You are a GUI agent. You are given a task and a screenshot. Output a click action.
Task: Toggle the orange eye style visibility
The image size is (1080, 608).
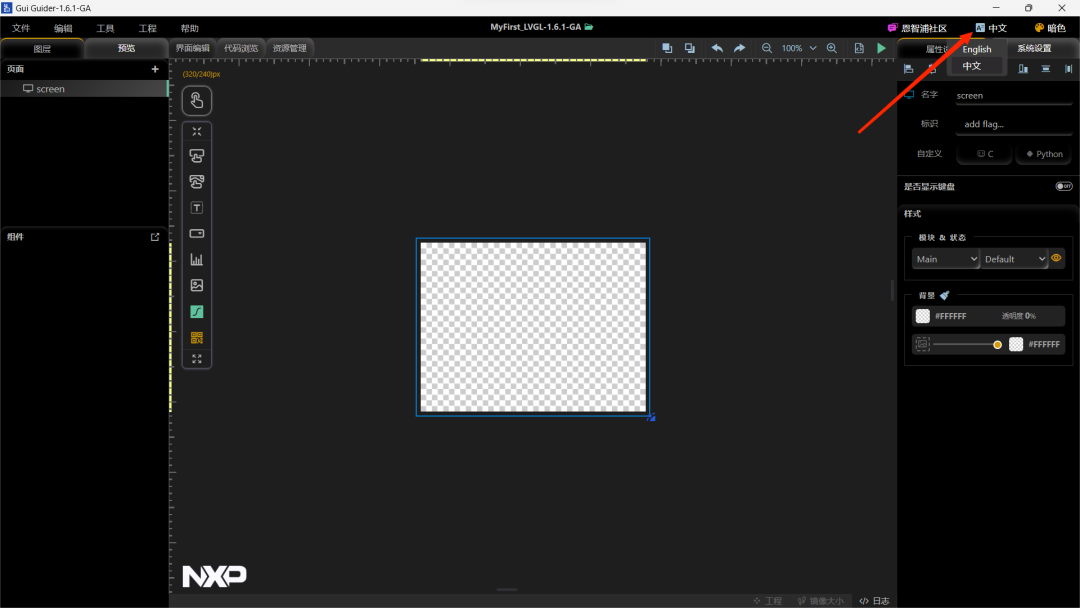[1056, 258]
